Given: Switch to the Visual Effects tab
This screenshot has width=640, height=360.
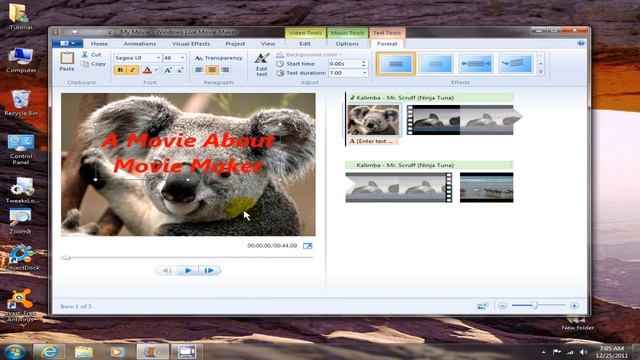Looking at the screenshot, I should 191,44.
